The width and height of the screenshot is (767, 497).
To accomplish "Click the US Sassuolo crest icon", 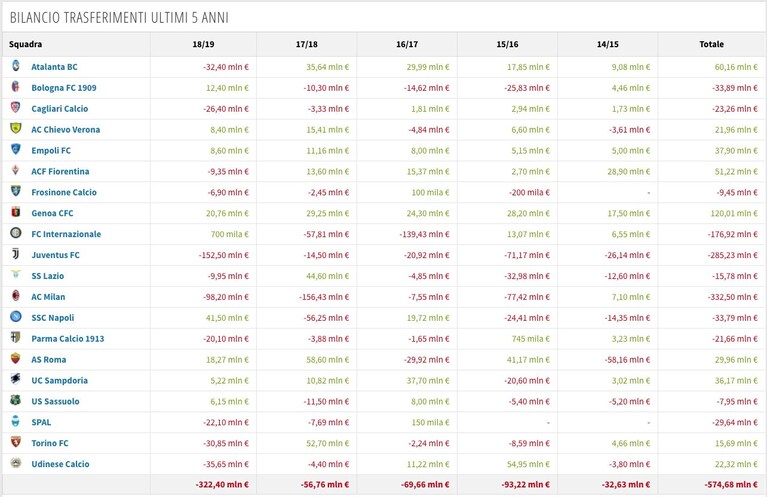I will click(x=16, y=400).
